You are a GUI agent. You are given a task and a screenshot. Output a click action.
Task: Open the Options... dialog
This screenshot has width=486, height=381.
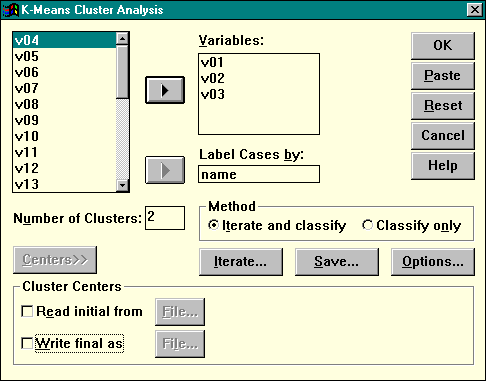pos(433,262)
